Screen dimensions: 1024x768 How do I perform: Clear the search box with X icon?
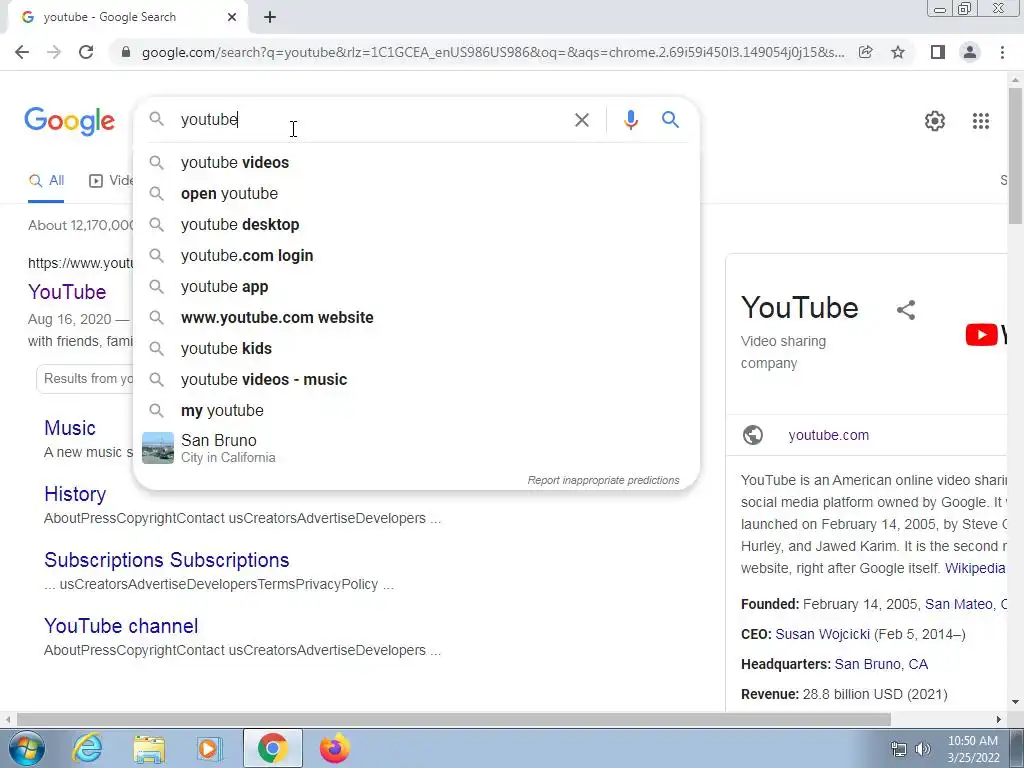[x=581, y=120]
